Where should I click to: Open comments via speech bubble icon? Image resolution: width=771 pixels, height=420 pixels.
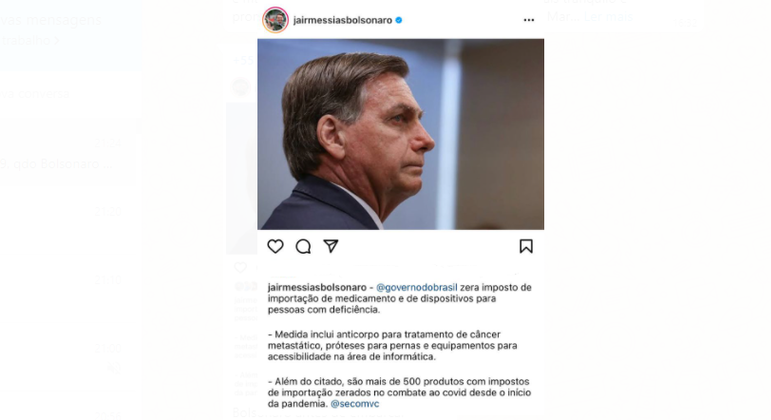point(303,246)
